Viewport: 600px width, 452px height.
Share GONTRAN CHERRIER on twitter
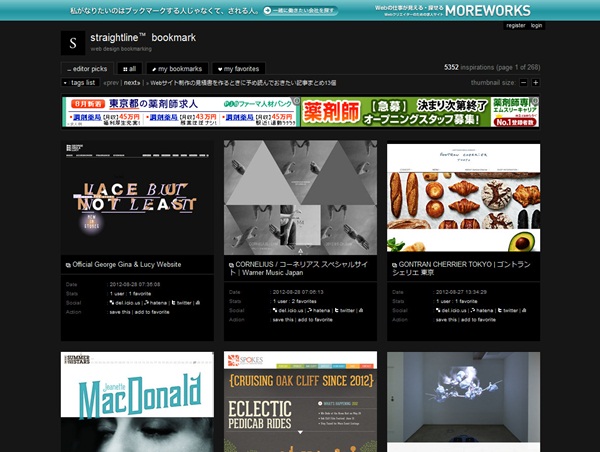coord(508,310)
